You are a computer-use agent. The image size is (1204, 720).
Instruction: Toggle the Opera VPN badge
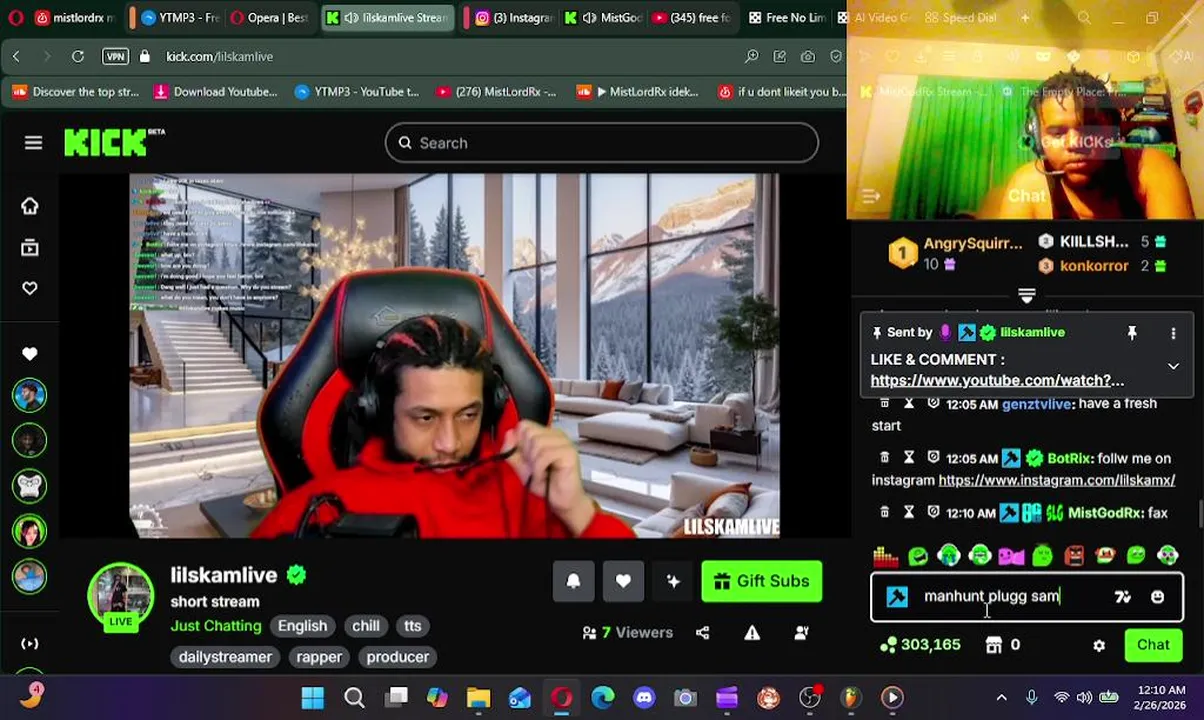point(115,57)
